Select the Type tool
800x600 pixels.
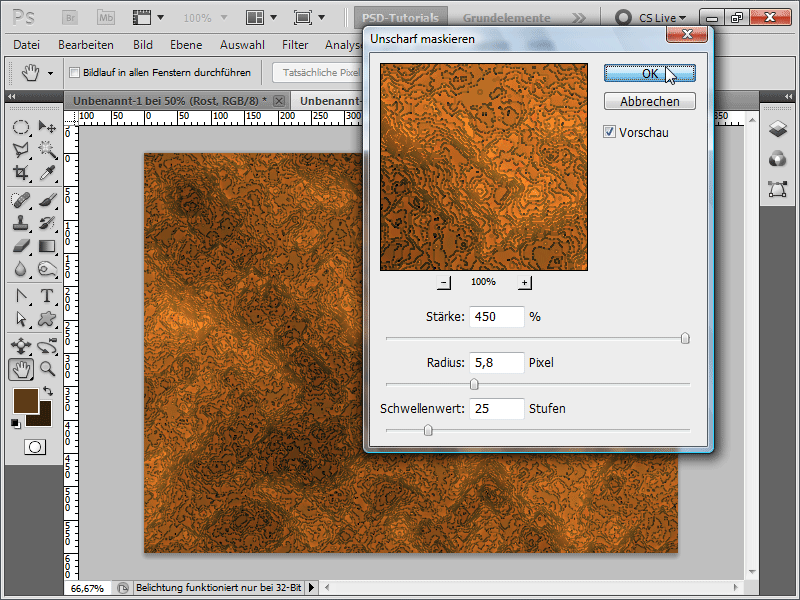47,296
